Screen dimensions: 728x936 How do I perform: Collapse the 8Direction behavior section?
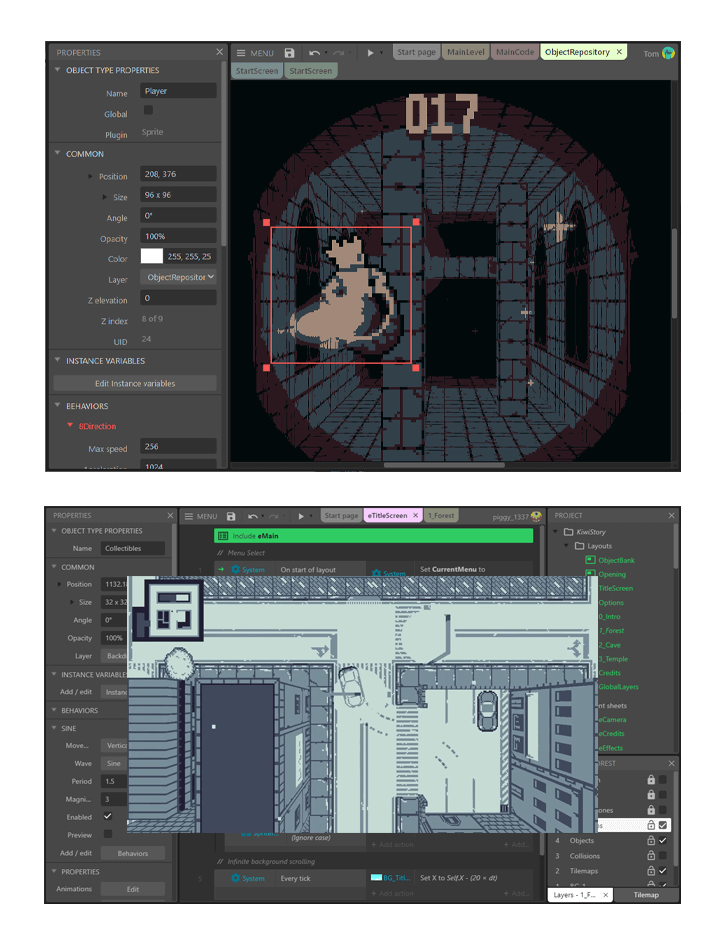coord(69,426)
